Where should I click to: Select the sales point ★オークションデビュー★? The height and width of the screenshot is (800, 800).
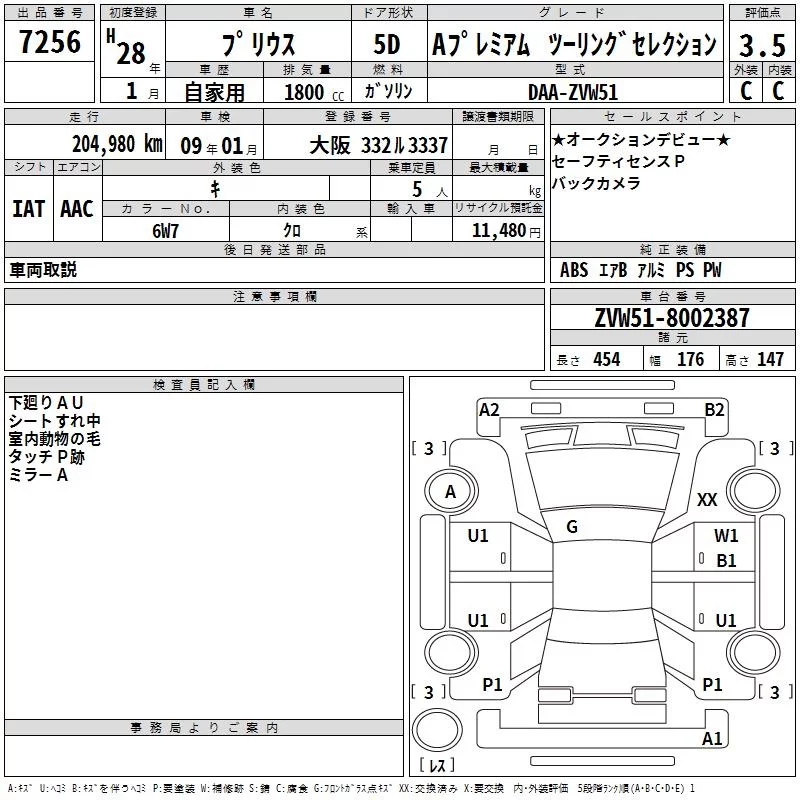point(641,139)
